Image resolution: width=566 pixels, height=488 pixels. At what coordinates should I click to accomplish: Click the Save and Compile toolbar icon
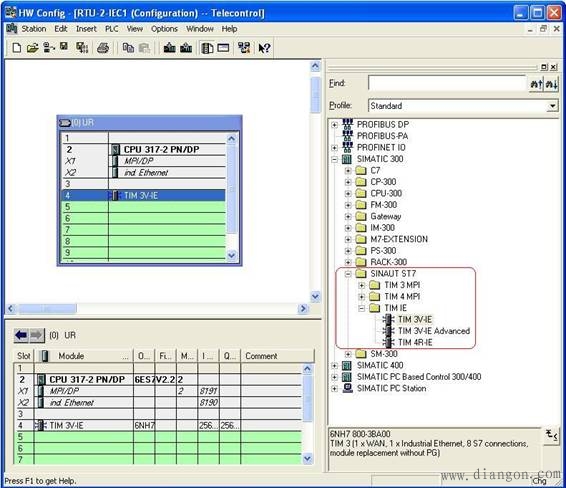pyautogui.click(x=82, y=48)
